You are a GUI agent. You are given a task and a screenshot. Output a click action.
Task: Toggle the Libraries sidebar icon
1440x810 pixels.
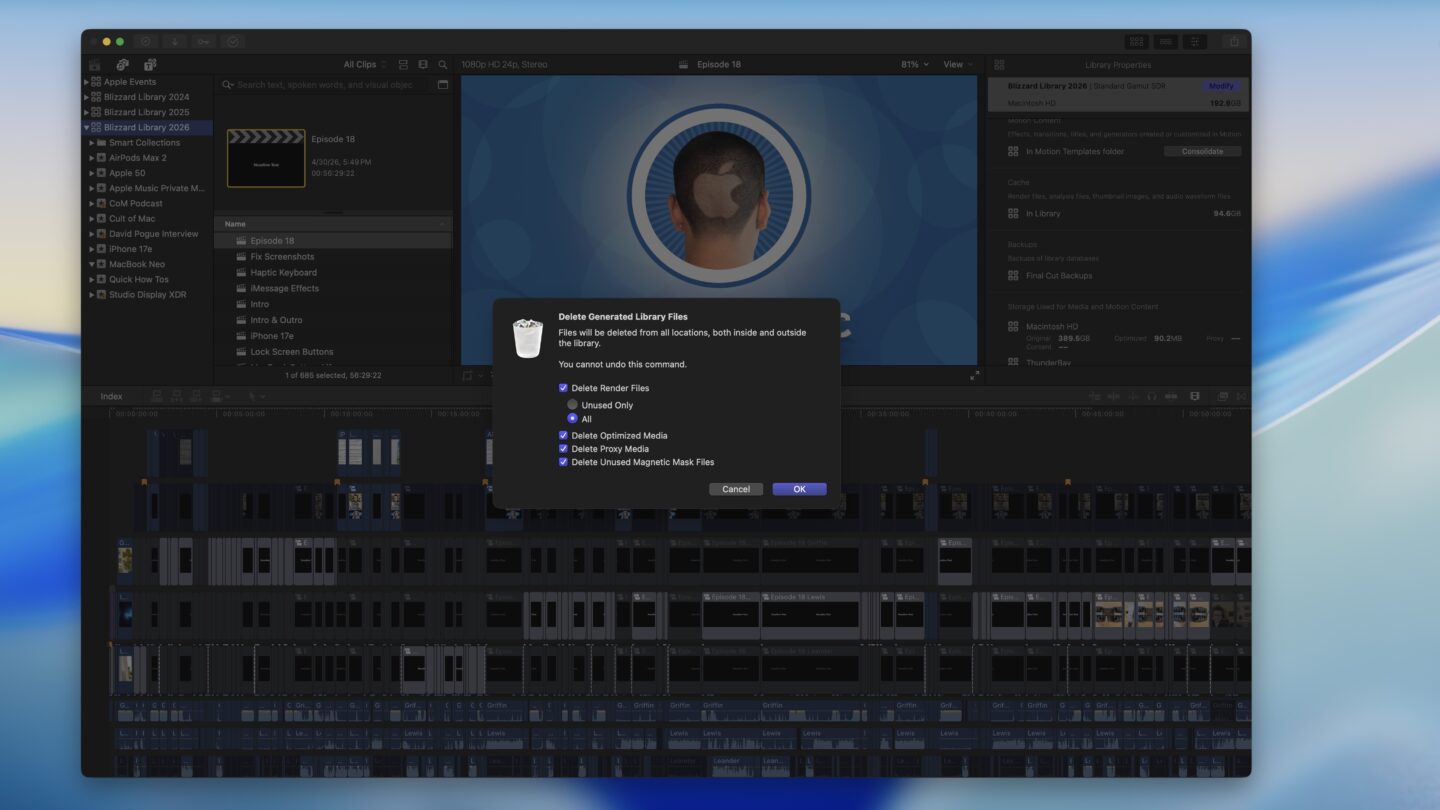95,64
